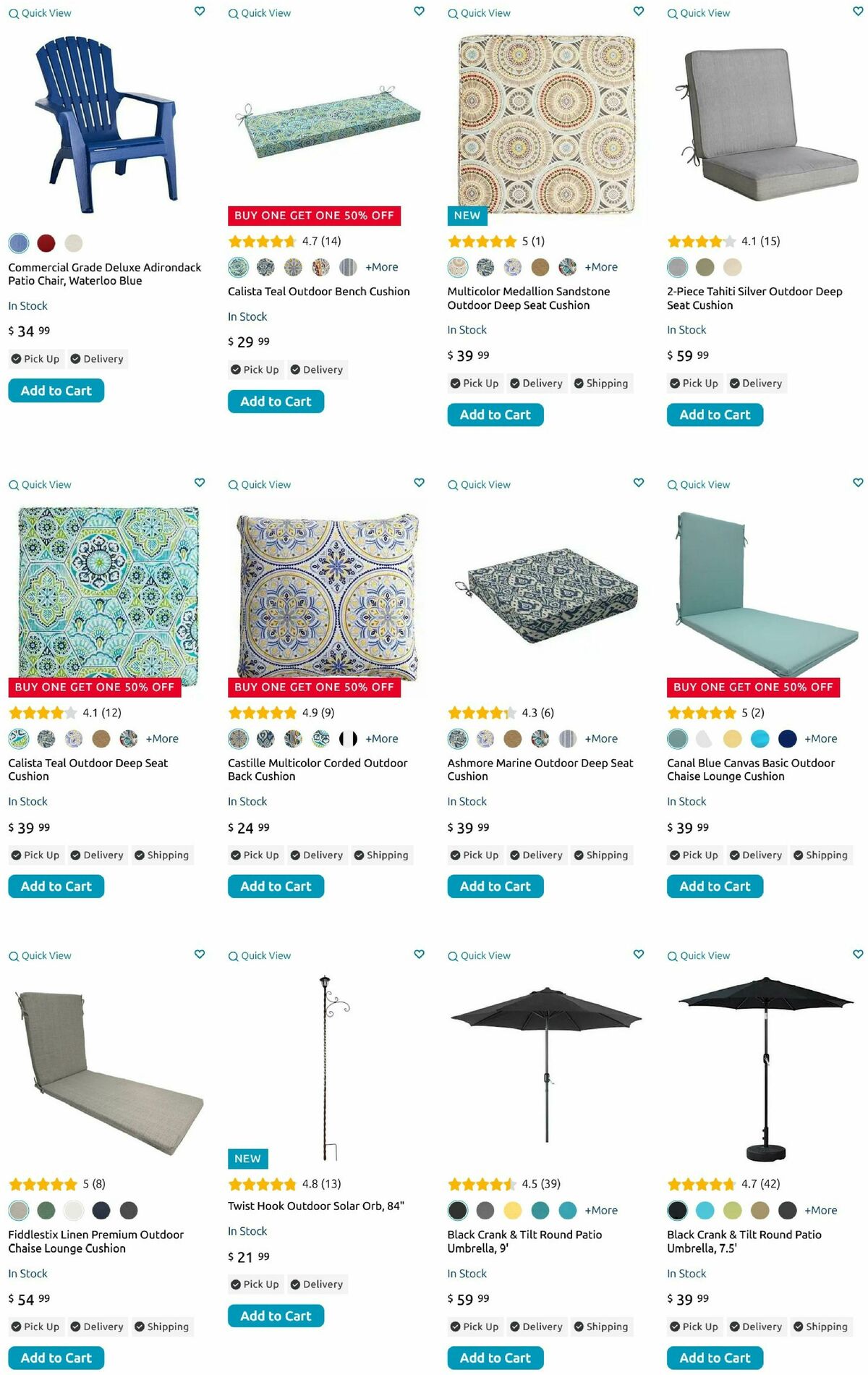
Task: Open Calista Teal Outdoor Deep Seat Cushion link
Action: click(x=88, y=769)
